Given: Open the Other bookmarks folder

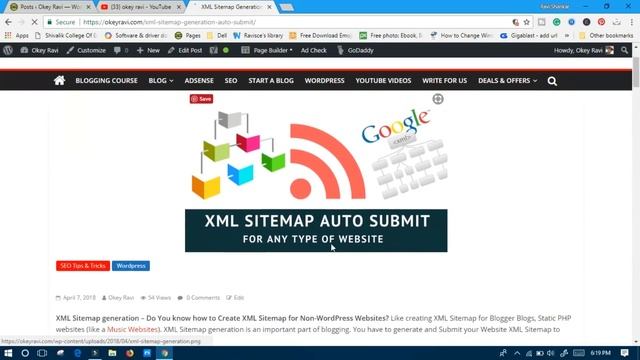Looking at the screenshot, I should pos(607,36).
